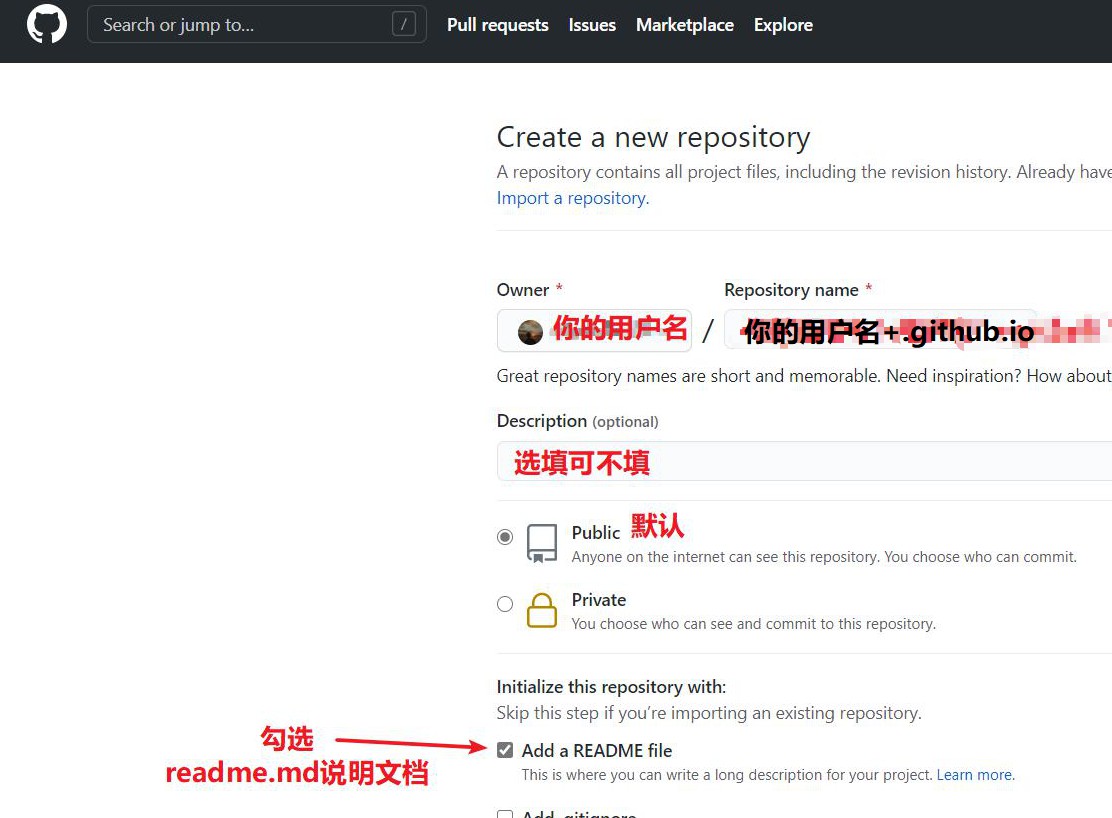Select the Private visibility radio button
This screenshot has height=818, width=1112.
pos(505,604)
